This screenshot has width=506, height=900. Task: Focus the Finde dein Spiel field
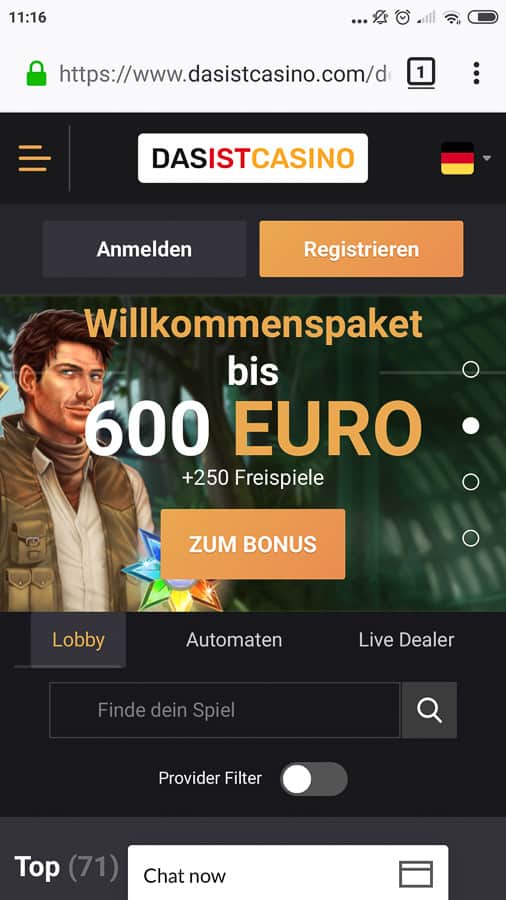[225, 710]
